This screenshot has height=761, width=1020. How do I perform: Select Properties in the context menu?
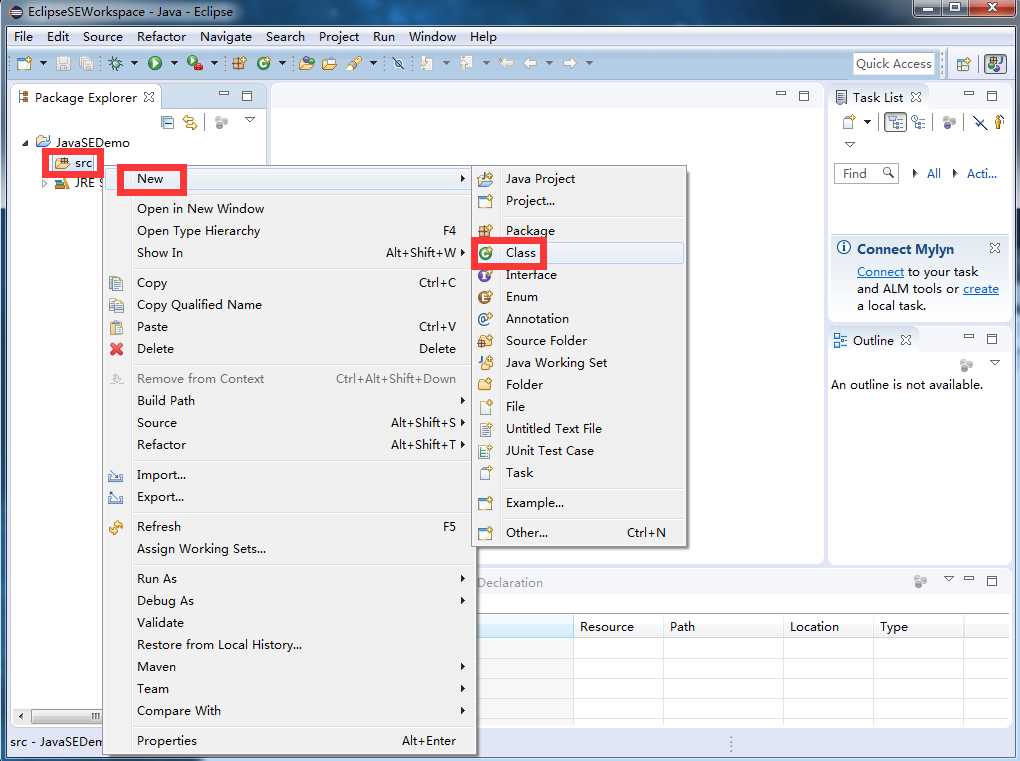coord(289,741)
